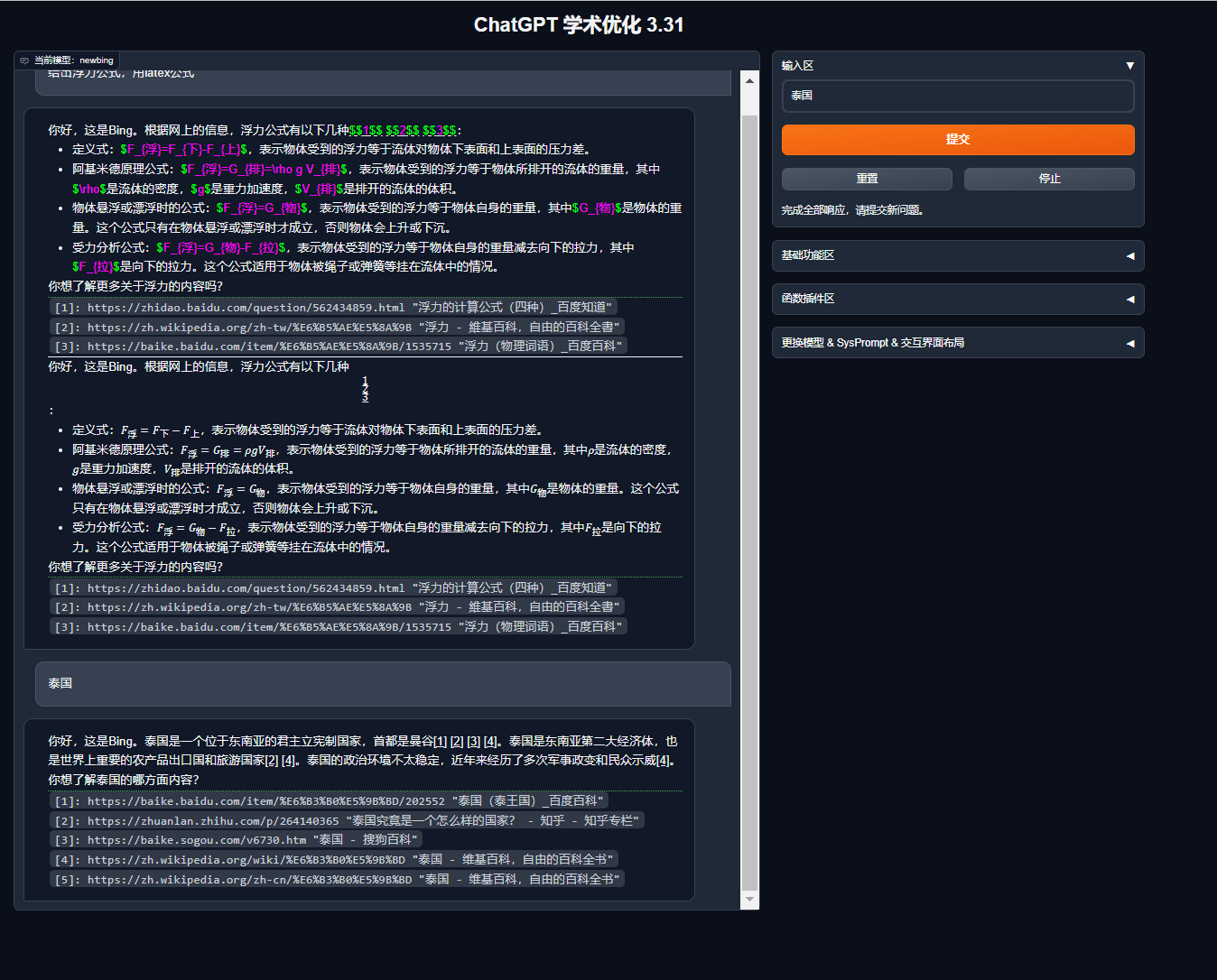Click status text 完成全部响应，请提交新问题

[x=852, y=210]
